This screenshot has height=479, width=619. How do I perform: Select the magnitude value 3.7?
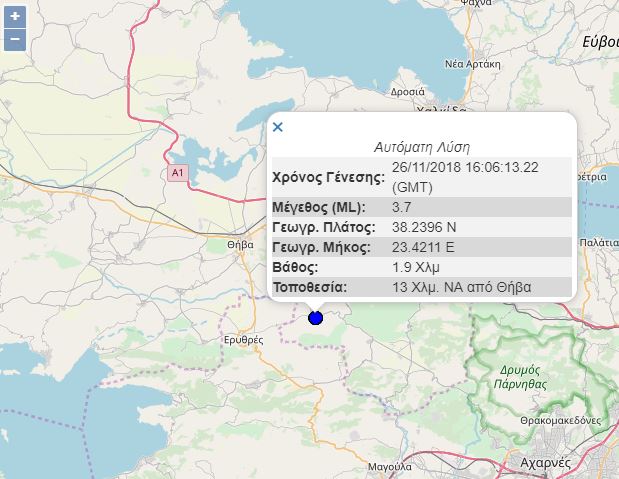(x=401, y=207)
